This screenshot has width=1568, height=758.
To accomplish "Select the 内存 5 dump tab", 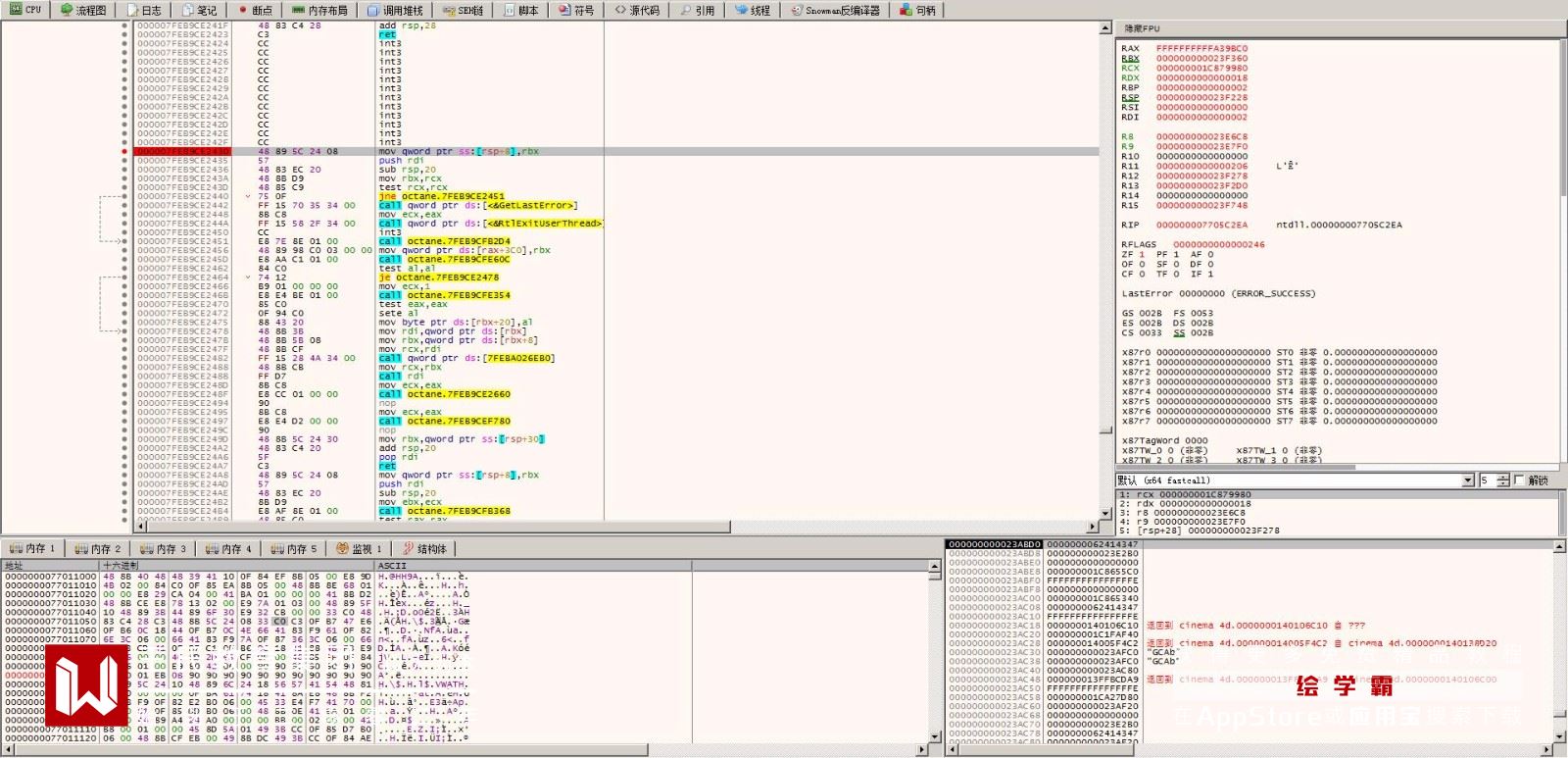I will (x=294, y=549).
